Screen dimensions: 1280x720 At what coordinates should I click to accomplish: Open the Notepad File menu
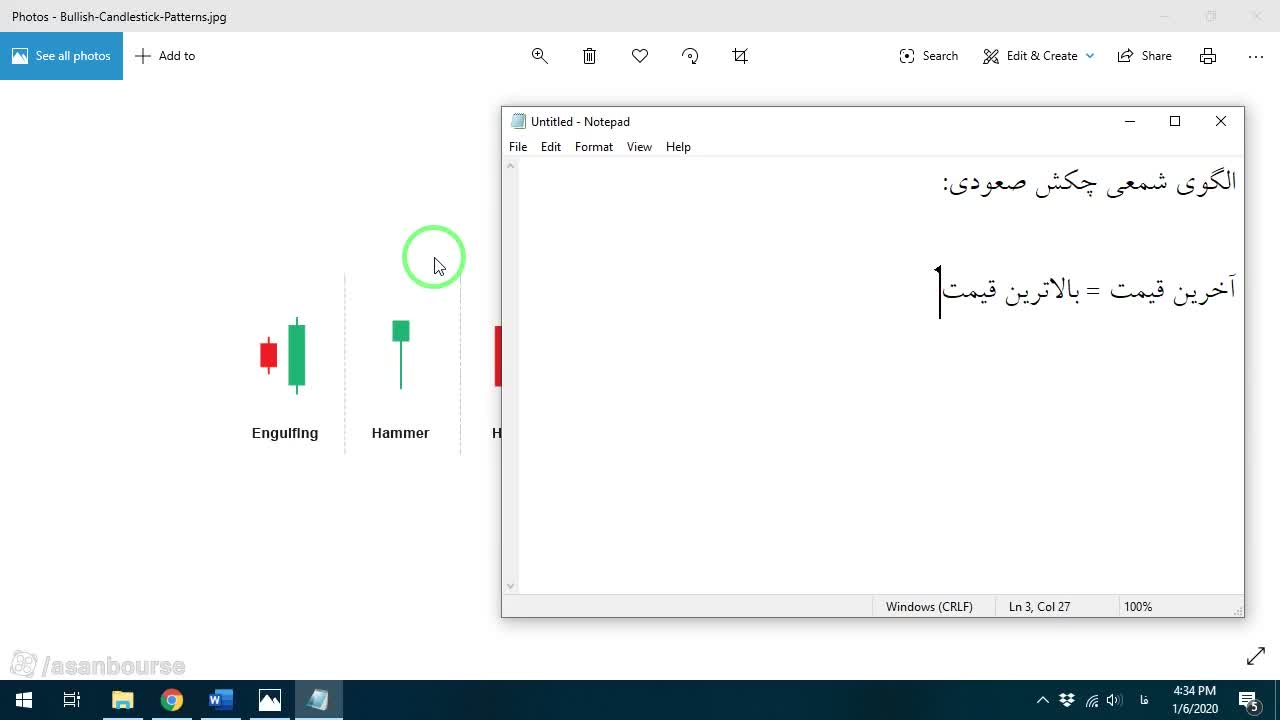518,147
